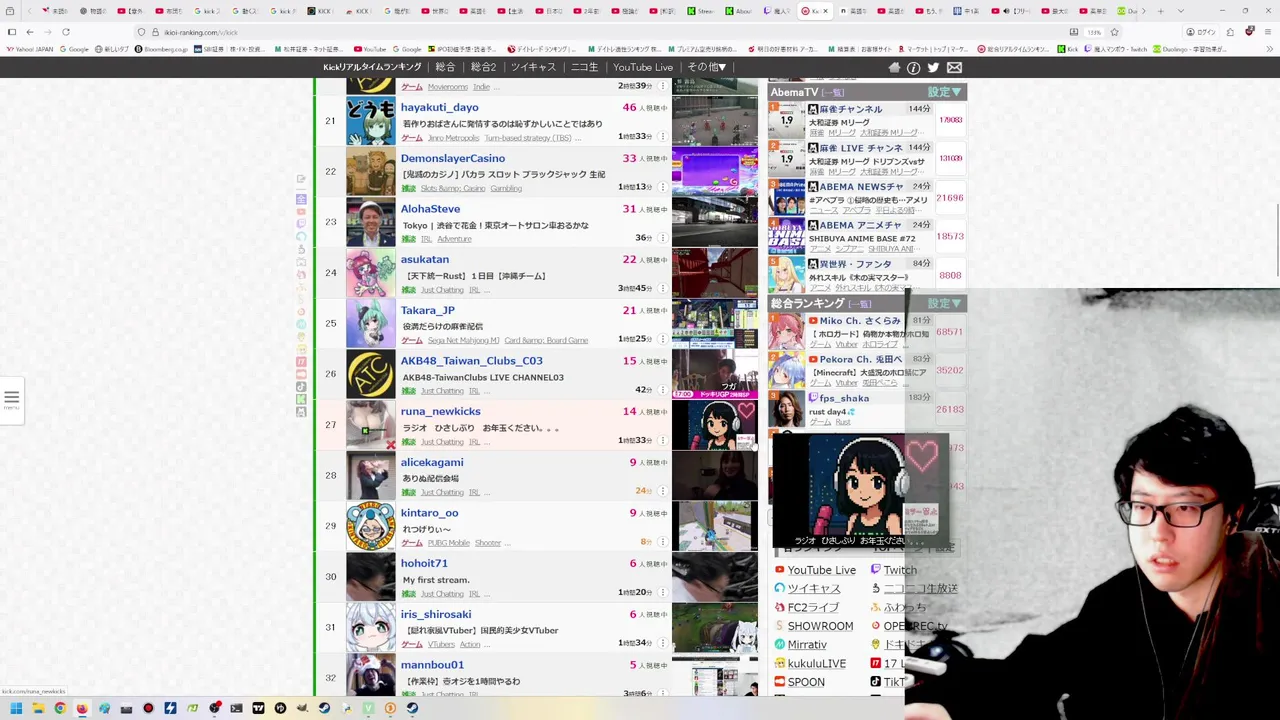Viewport: 1280px width, 720px height.
Task: Expand 総合ランキング 設定 settings dropdown
Action: coord(944,303)
